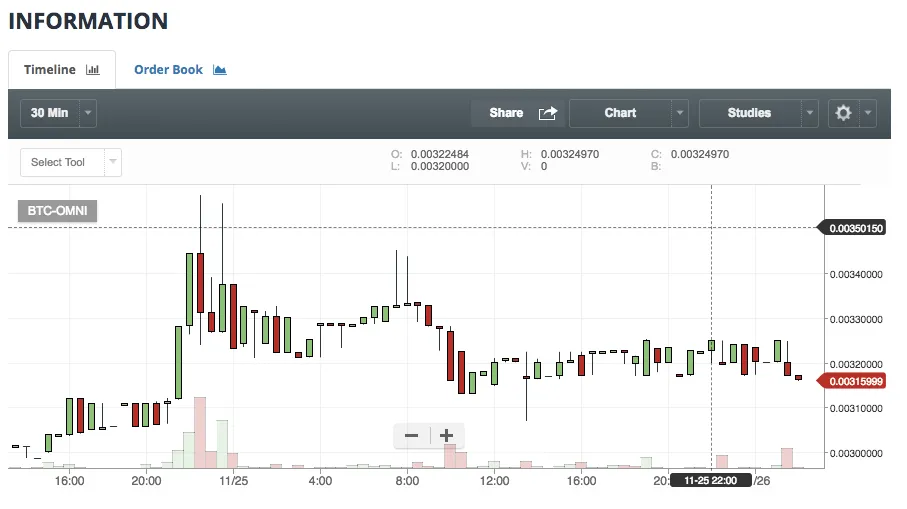Click the open value 0.00322484
This screenshot has height=509, width=907.
[x=440, y=154]
